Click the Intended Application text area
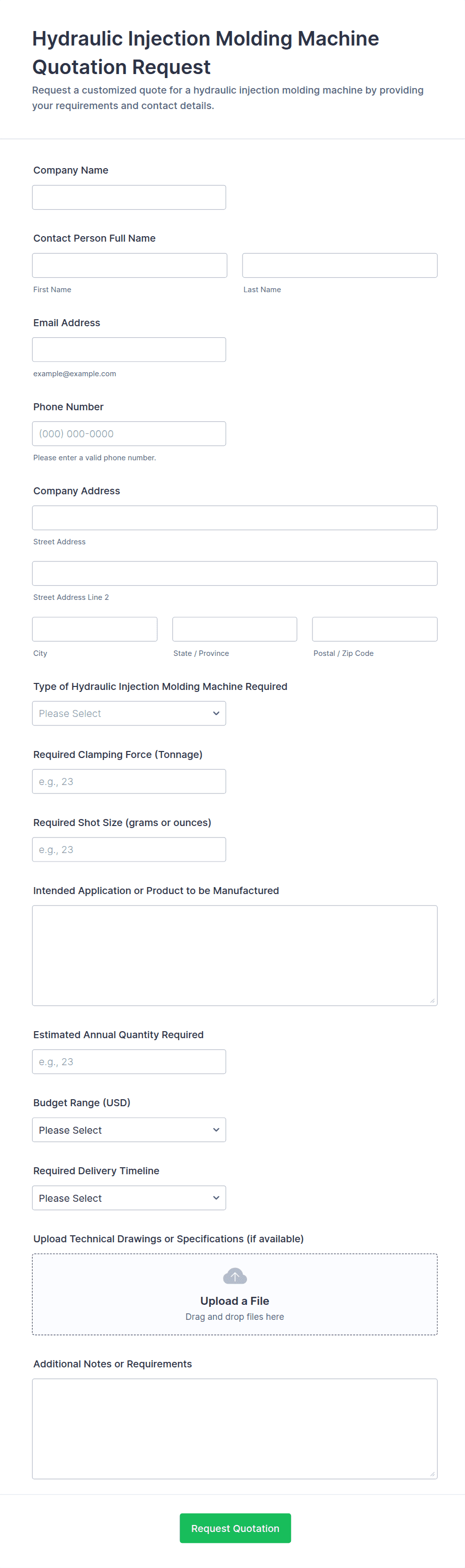The image size is (465, 1568). click(234, 955)
